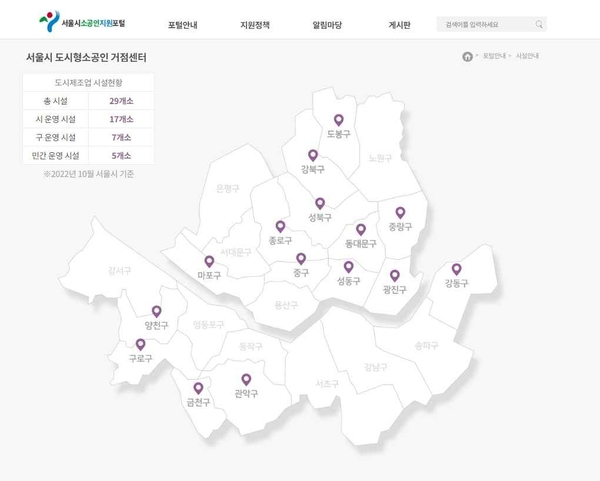
Task: Click the map pin above 도봉구
Action: click(x=338, y=121)
